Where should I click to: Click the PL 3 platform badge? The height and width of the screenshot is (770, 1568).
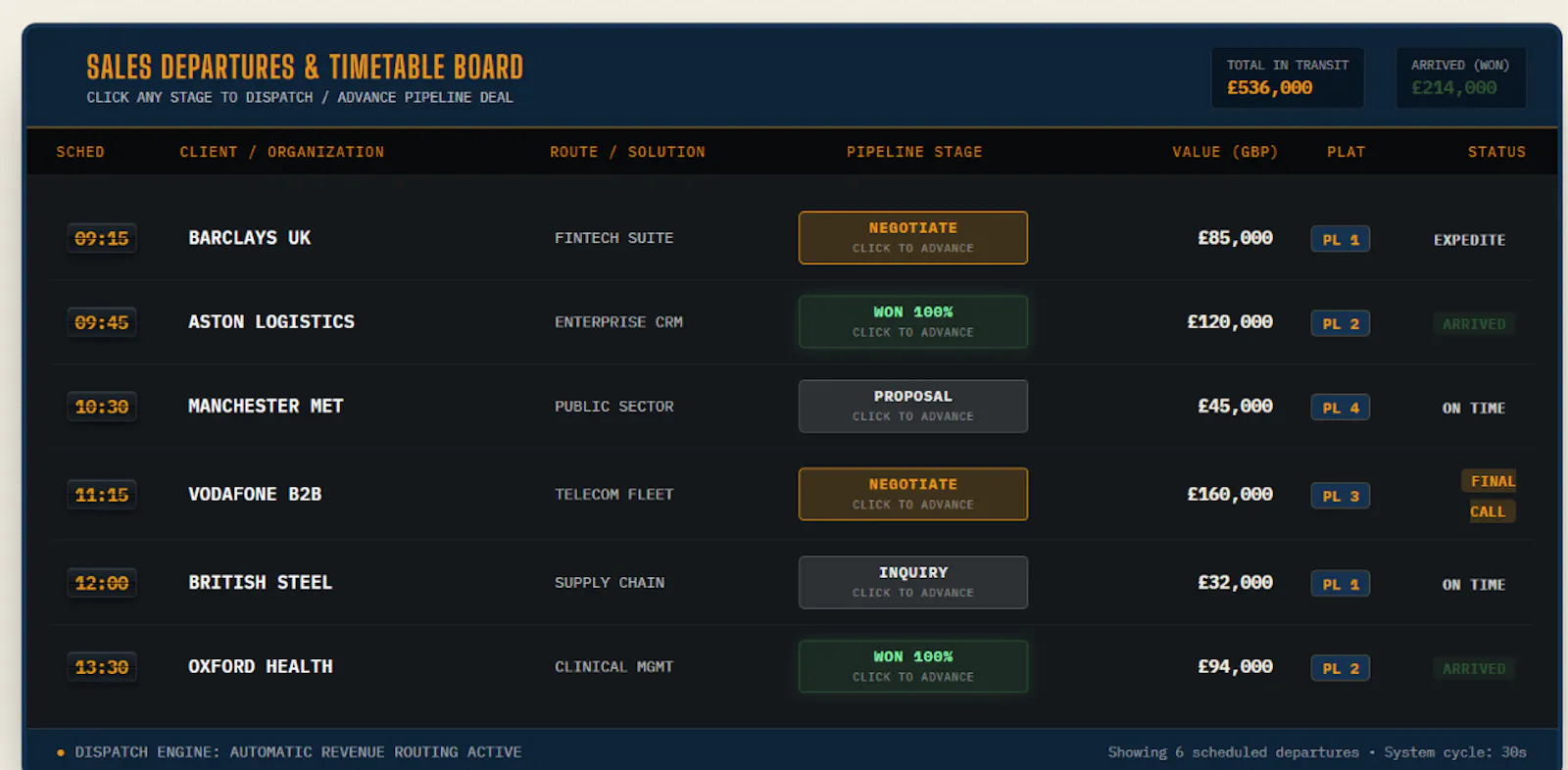[x=1341, y=496]
